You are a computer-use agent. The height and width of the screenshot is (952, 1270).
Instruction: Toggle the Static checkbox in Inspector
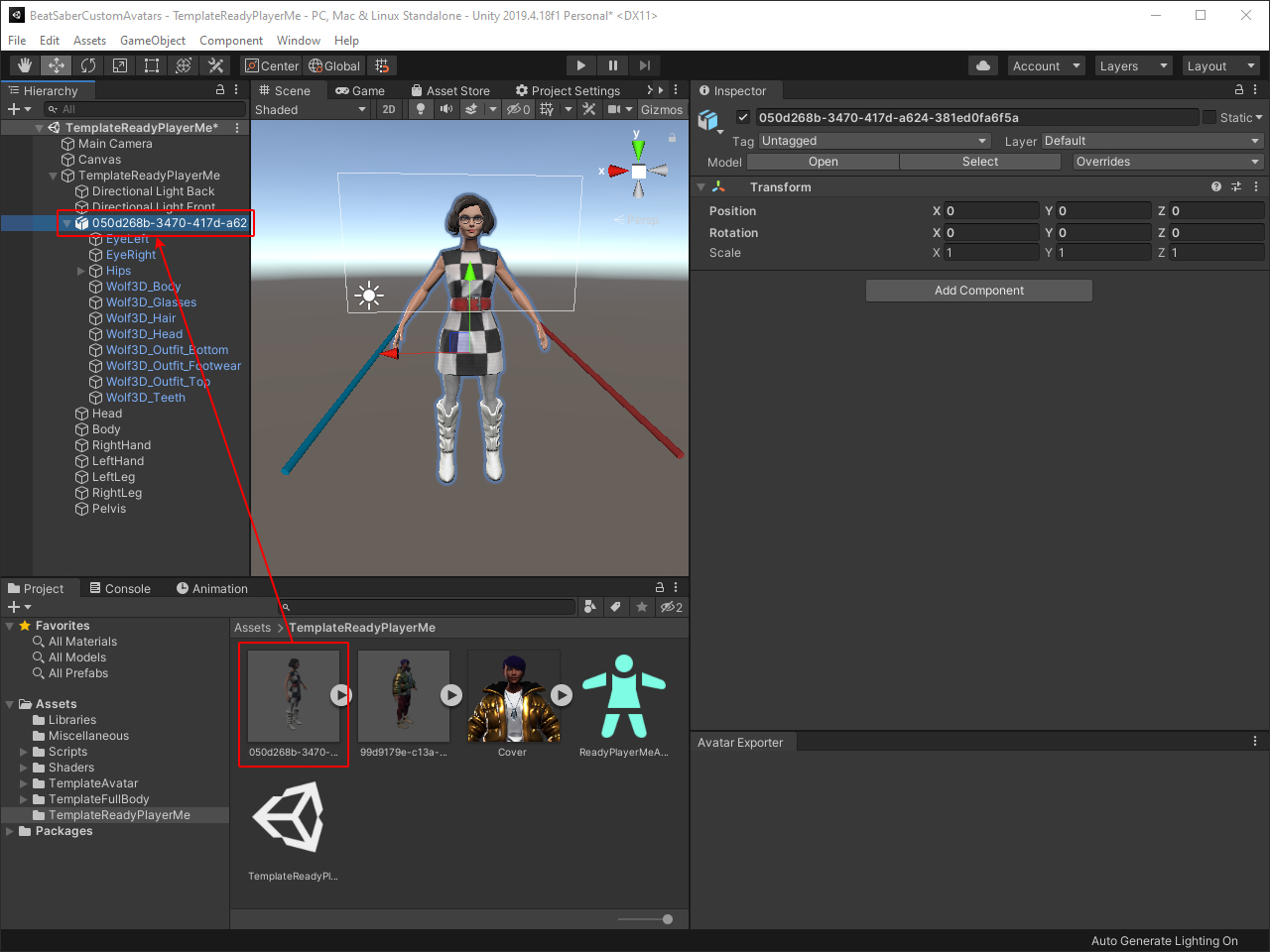pyautogui.click(x=1209, y=117)
